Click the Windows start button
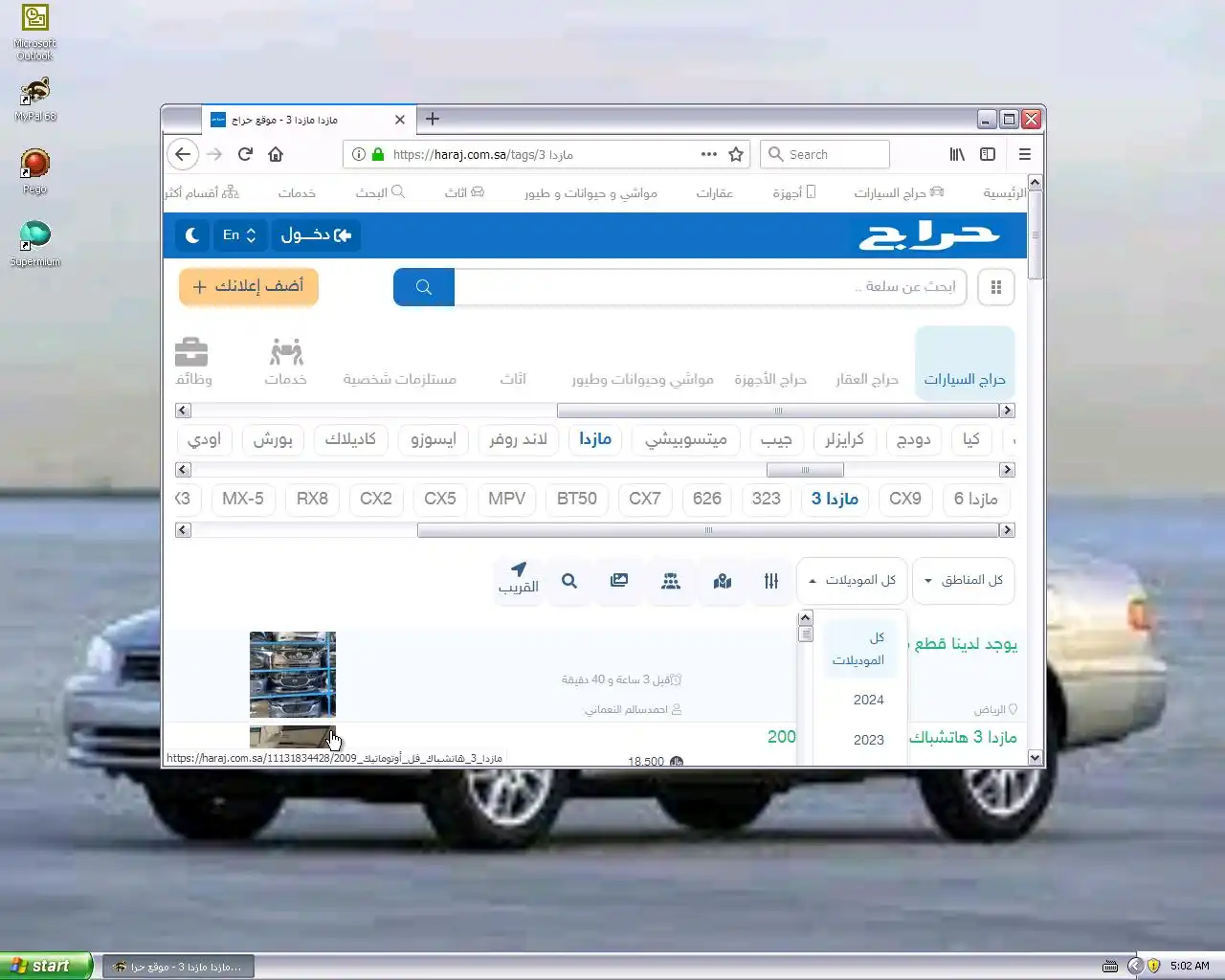Screen dimensions: 1225x980 coord(46,966)
